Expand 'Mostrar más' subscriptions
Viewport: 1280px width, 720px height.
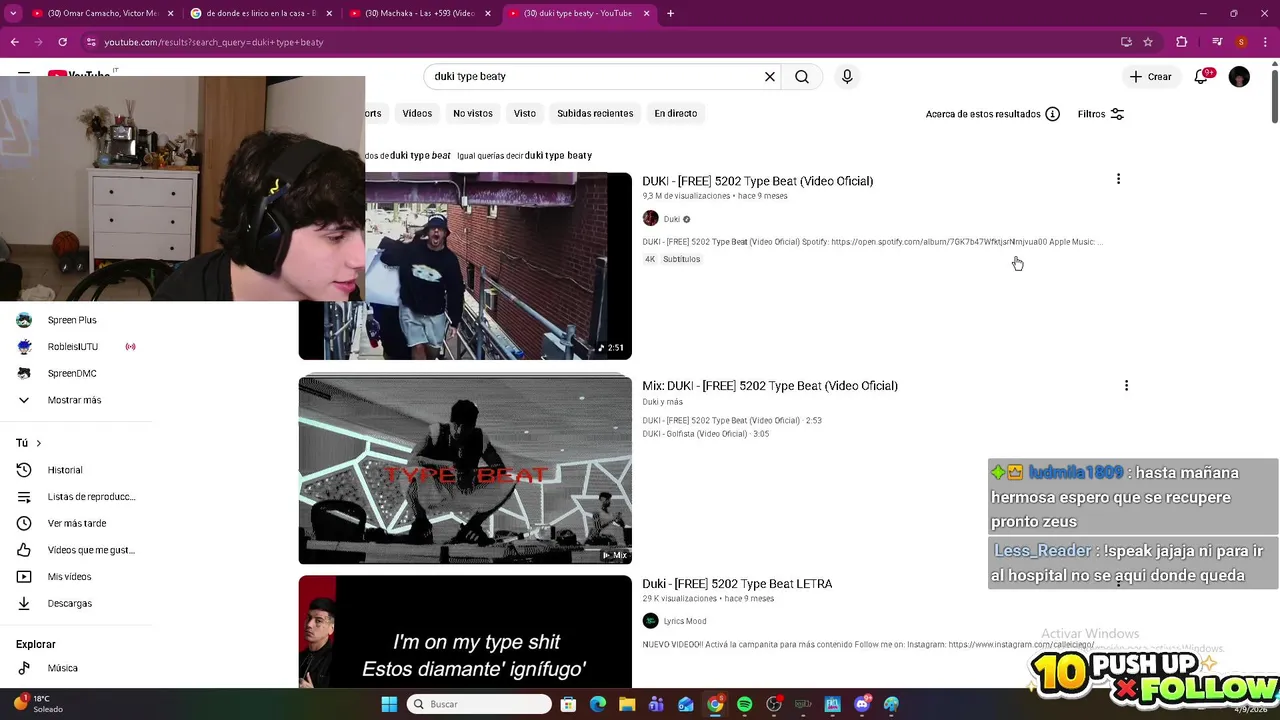coord(76,400)
